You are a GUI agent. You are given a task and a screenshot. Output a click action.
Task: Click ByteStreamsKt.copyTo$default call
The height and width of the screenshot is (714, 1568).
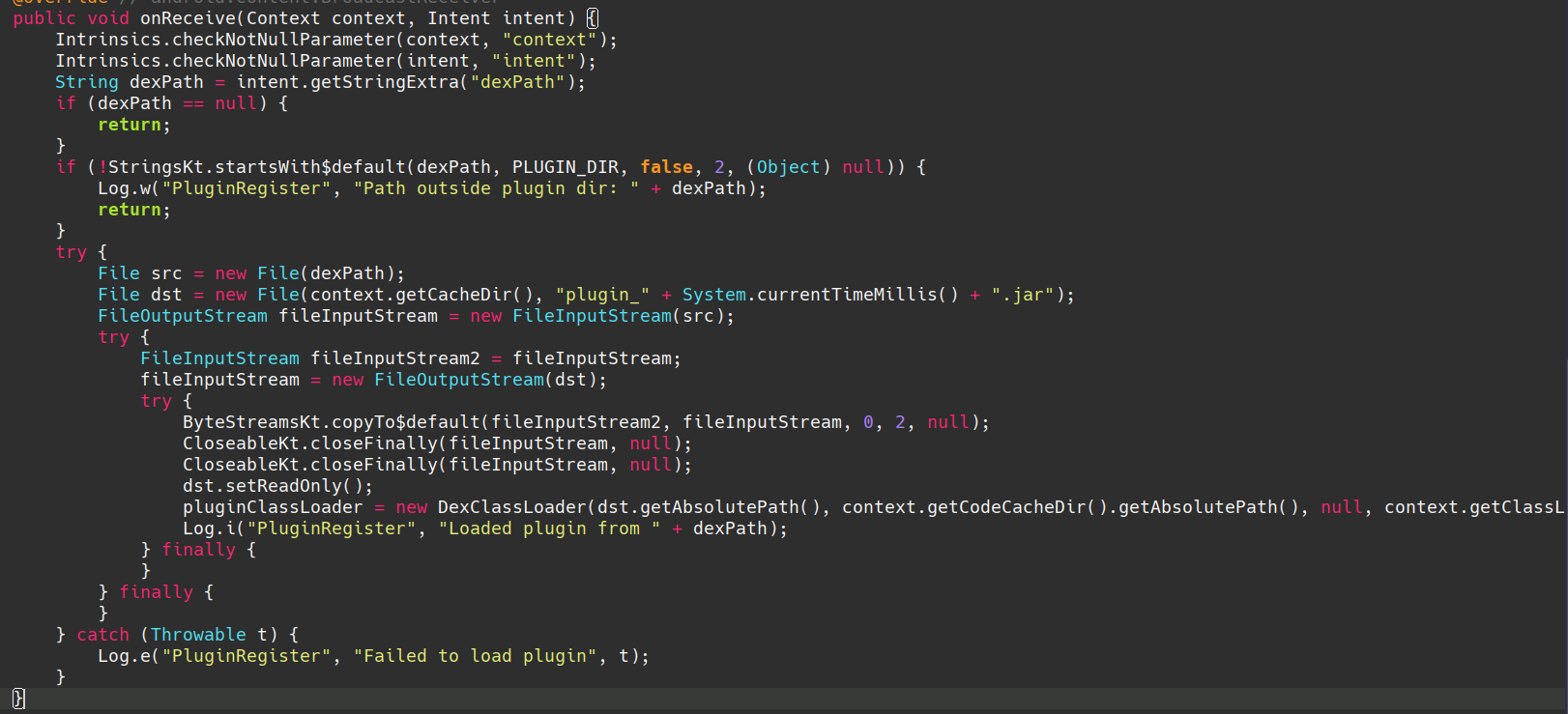332,422
